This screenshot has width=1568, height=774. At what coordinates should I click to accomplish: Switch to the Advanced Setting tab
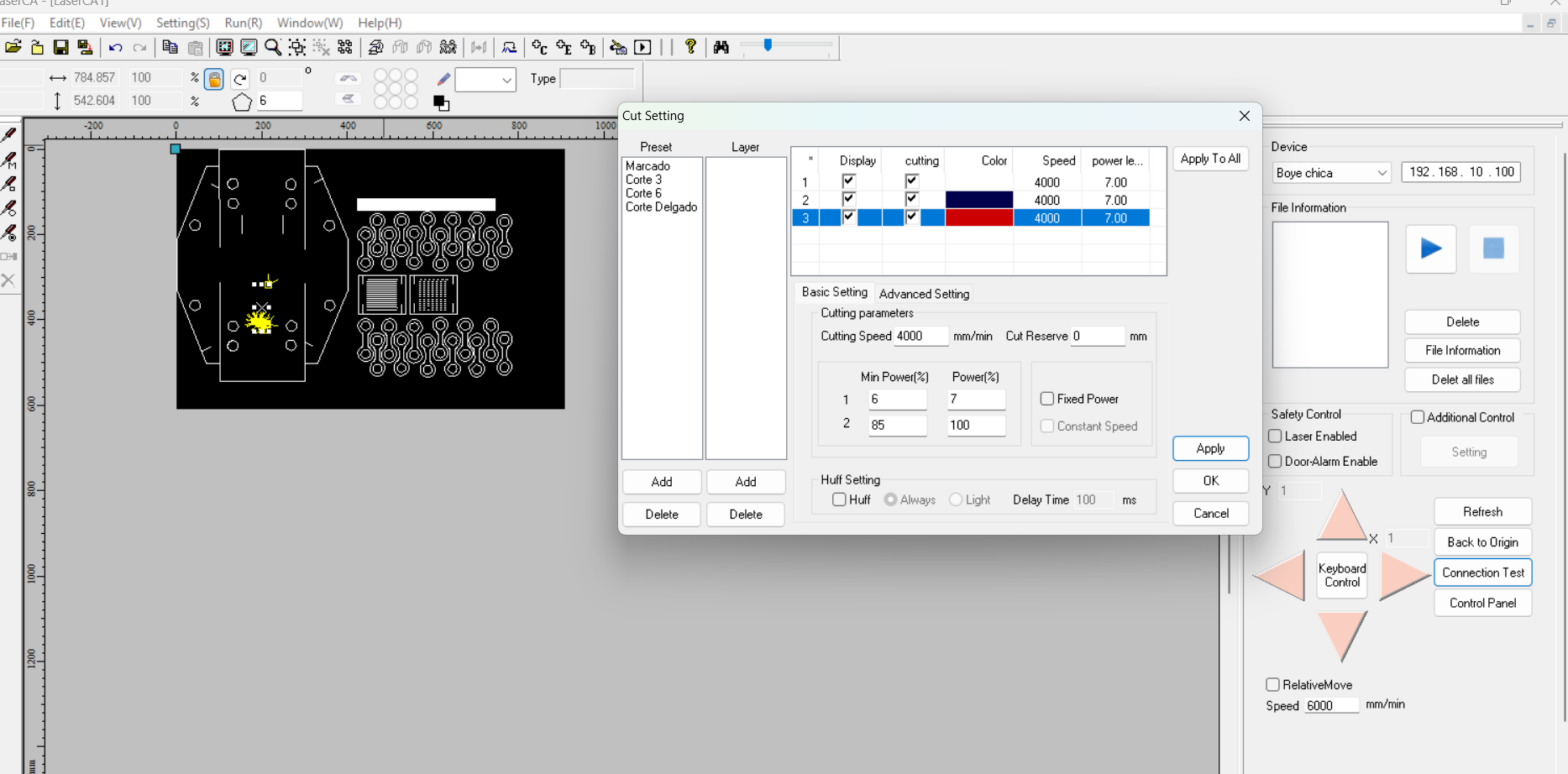924,294
